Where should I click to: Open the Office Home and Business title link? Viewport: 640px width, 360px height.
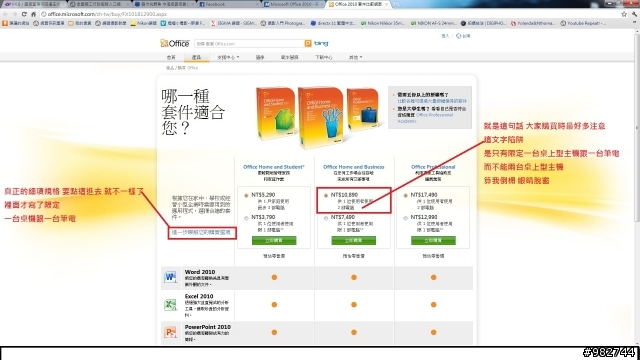pos(353,167)
